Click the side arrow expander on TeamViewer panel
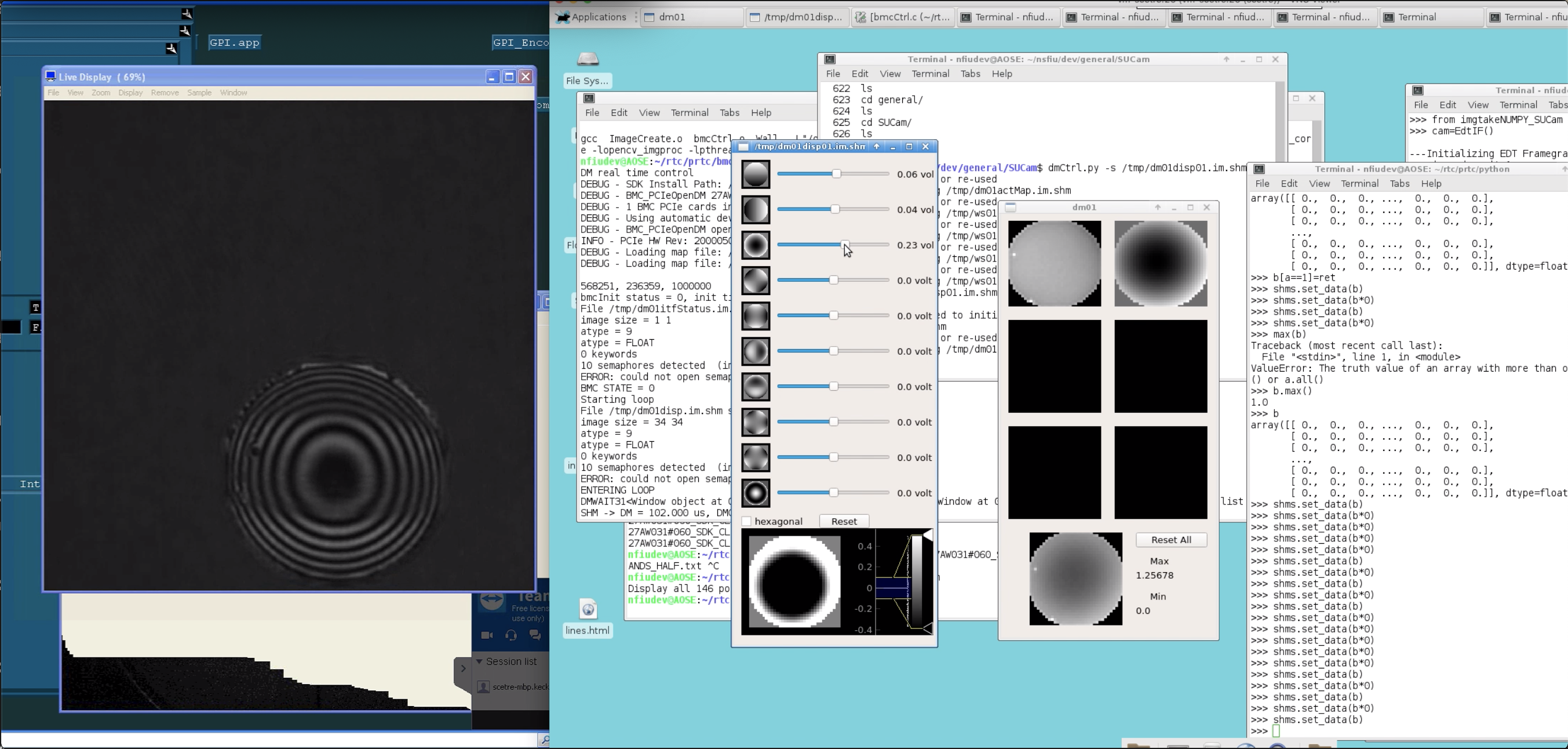Viewport: 1568px width, 749px height. (462, 668)
